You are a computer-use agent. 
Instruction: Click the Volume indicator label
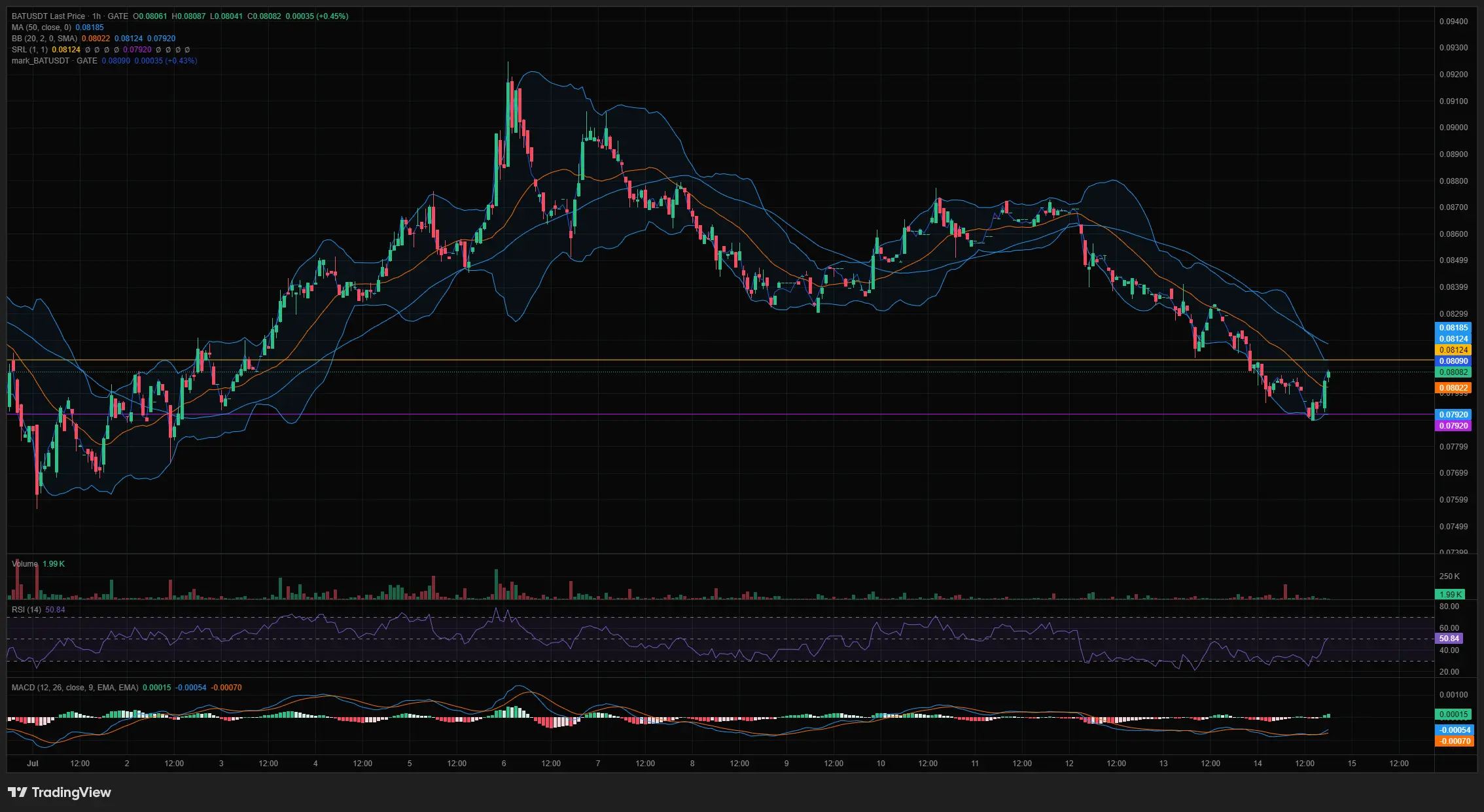tap(25, 564)
